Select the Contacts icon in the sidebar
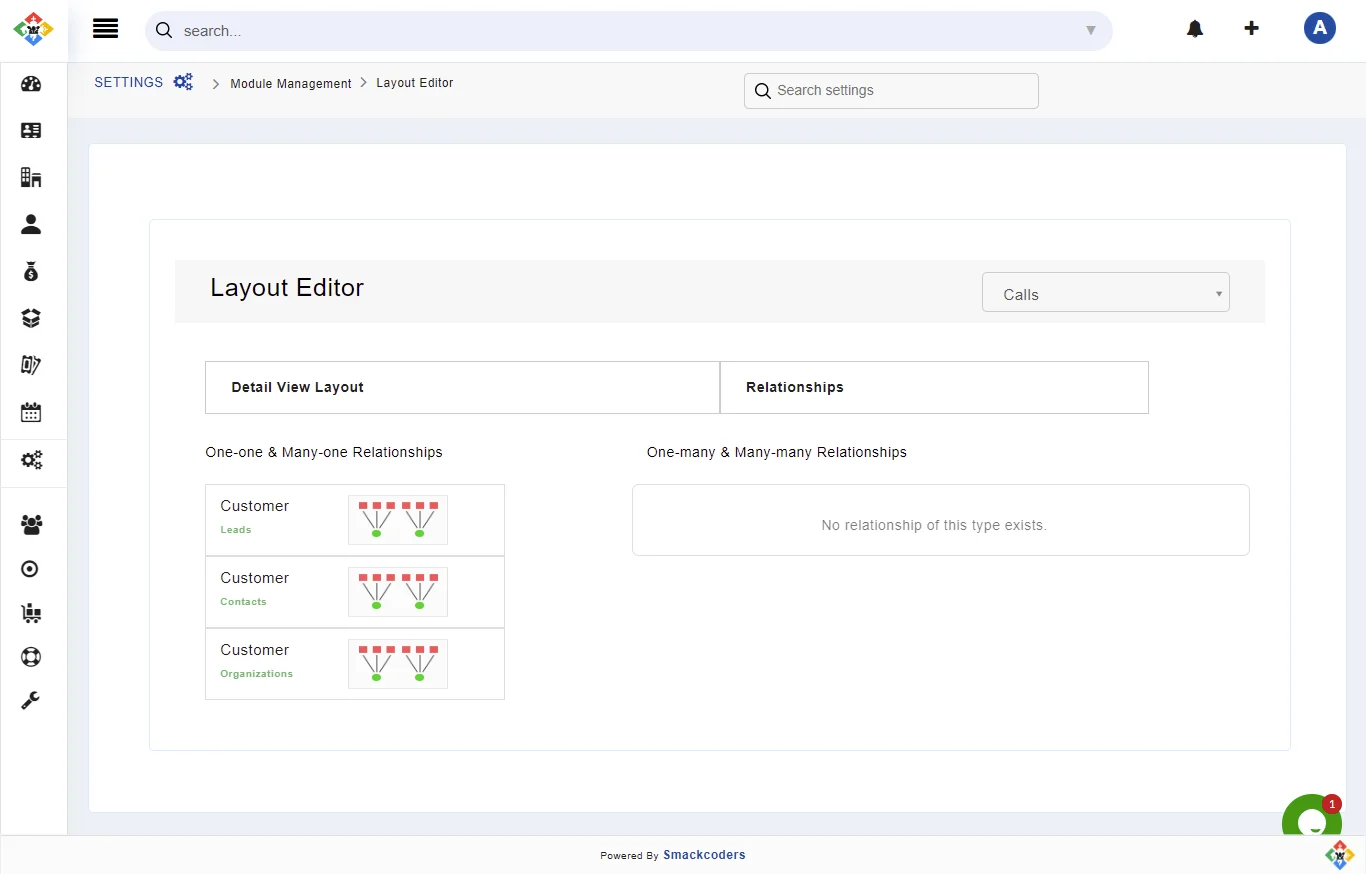Viewport: 1366px width, 874px height. click(x=31, y=131)
